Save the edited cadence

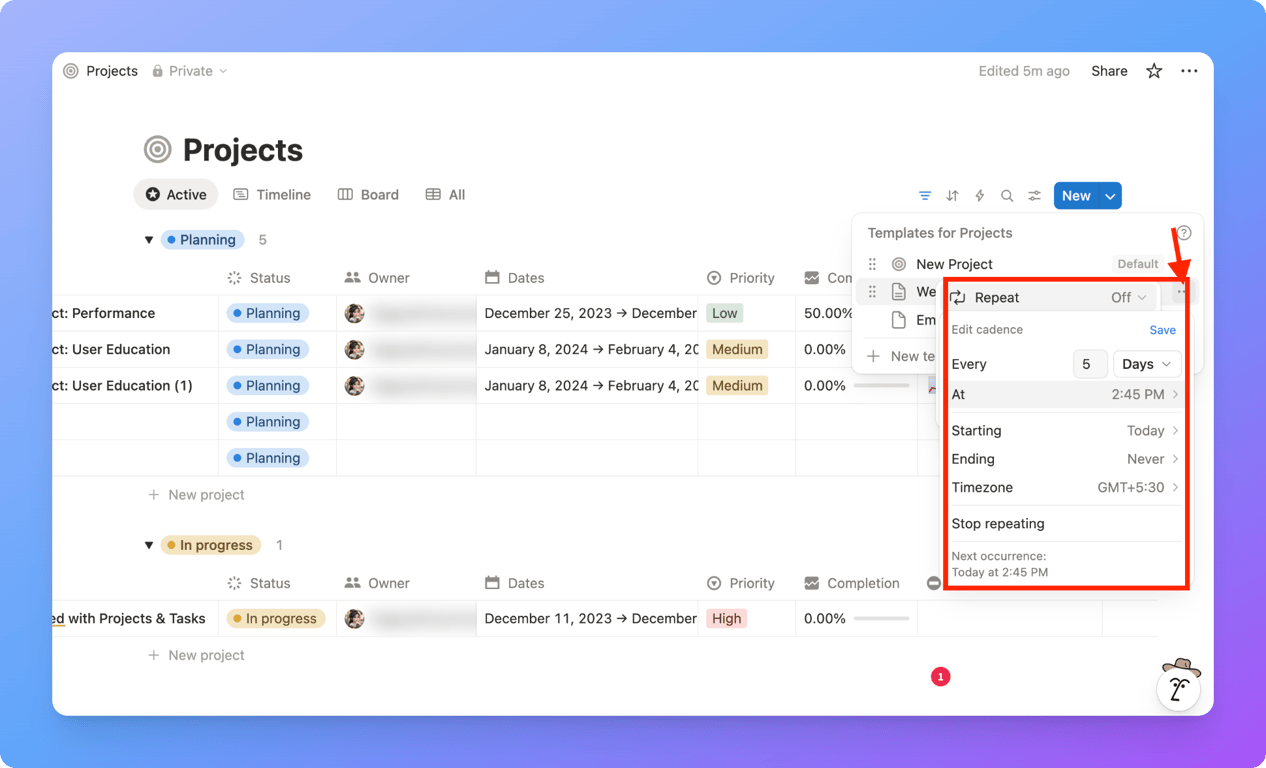1162,330
